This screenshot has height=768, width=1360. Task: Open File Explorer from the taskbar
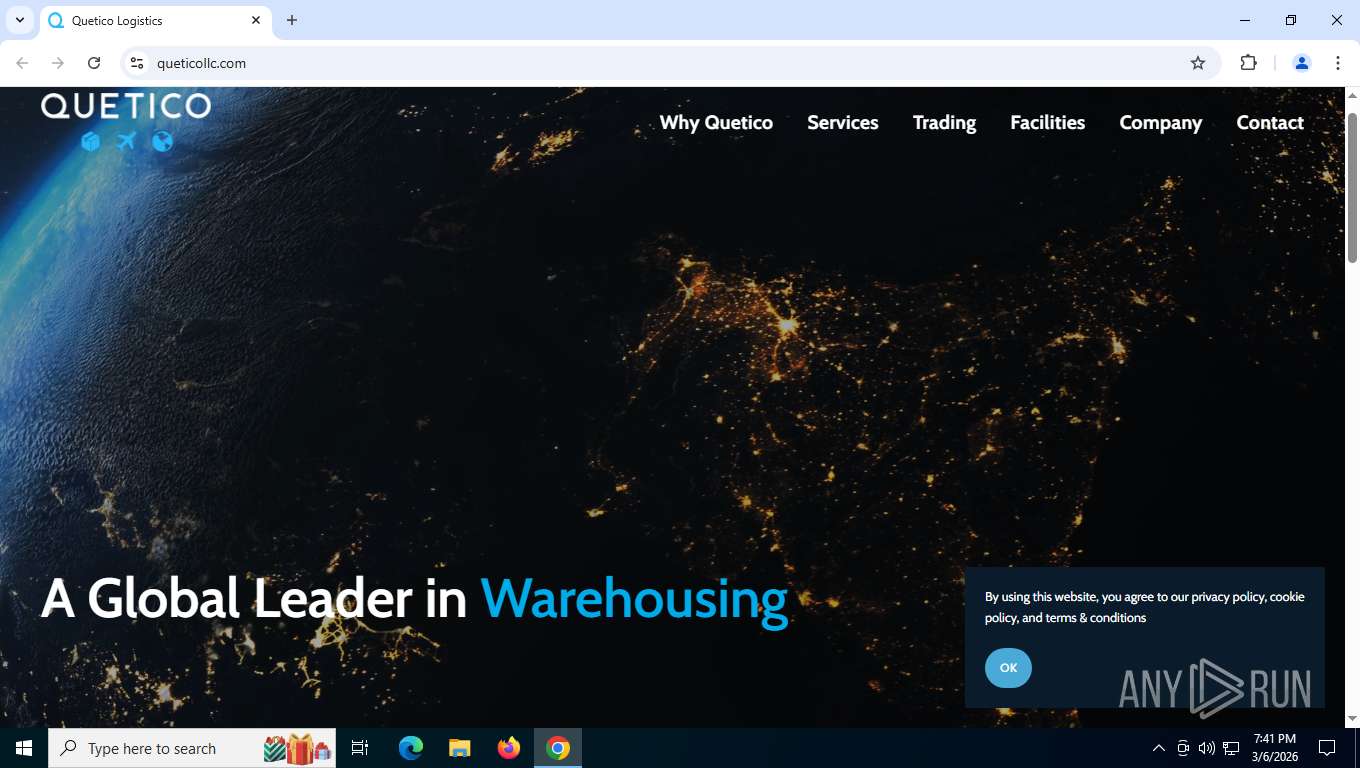[x=459, y=748]
